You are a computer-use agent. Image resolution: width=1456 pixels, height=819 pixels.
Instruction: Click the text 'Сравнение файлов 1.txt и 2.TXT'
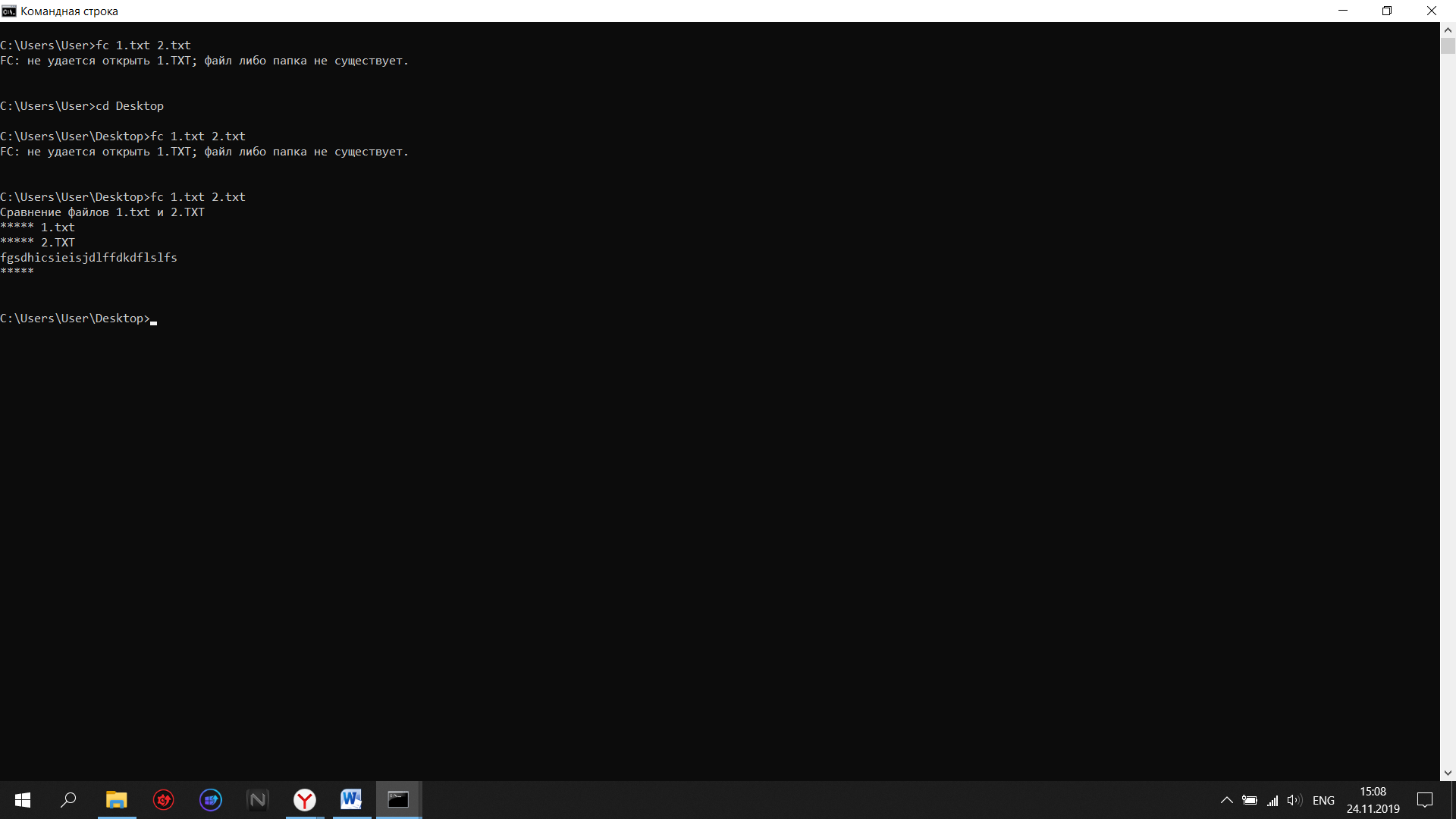pos(102,212)
